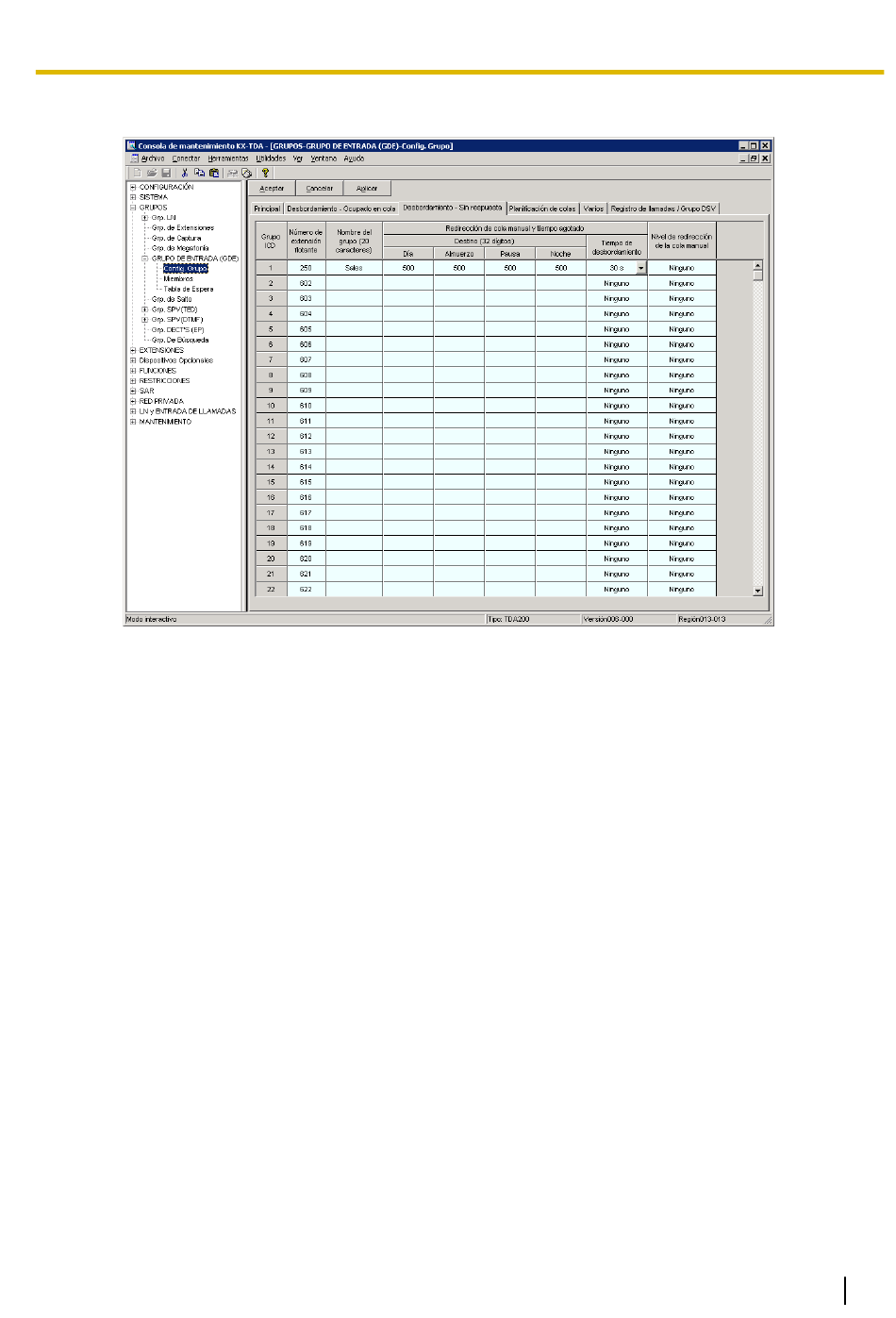Screen dimensions: 896x1318
Task: Select Miembros in the tree
Action: [178, 279]
